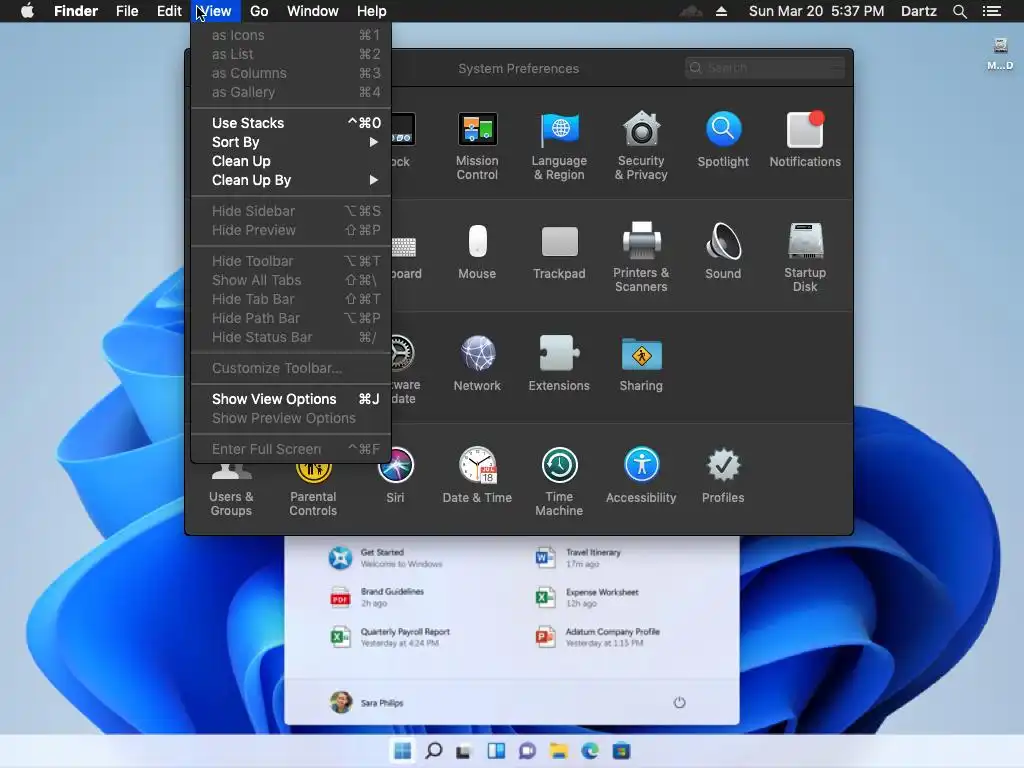This screenshot has height=768, width=1024.
Task: Open Adatum Company Profile presentation
Action: (x=598, y=637)
